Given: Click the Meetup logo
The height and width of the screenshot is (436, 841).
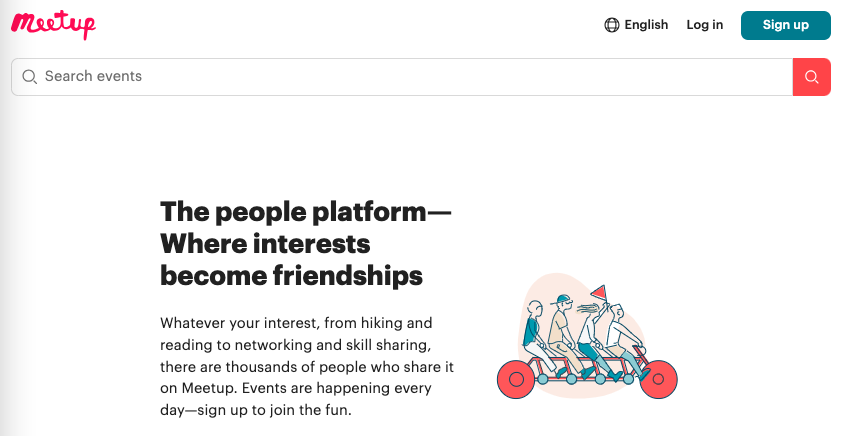Looking at the screenshot, I should (x=53, y=25).
